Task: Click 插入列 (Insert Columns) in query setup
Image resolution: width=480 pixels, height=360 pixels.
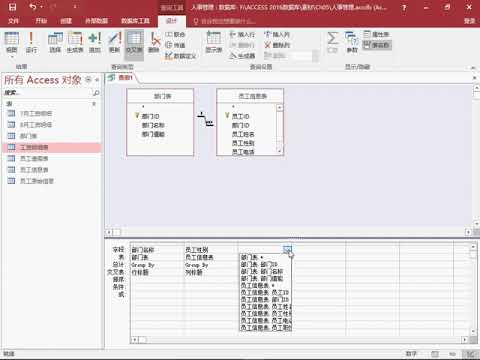Action: (277, 34)
